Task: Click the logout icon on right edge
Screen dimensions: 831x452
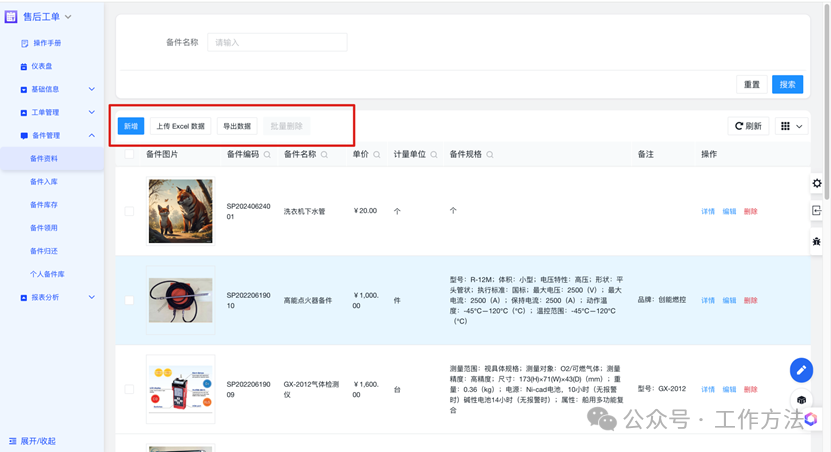Action: tap(817, 211)
